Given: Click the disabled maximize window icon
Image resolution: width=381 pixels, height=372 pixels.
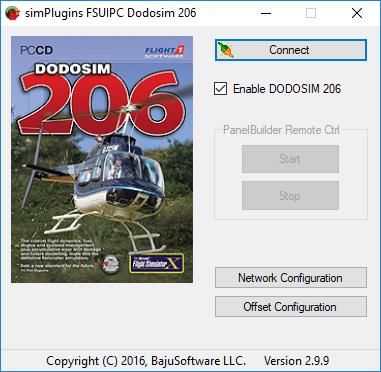Looking at the screenshot, I should pyautogui.click(x=311, y=13).
